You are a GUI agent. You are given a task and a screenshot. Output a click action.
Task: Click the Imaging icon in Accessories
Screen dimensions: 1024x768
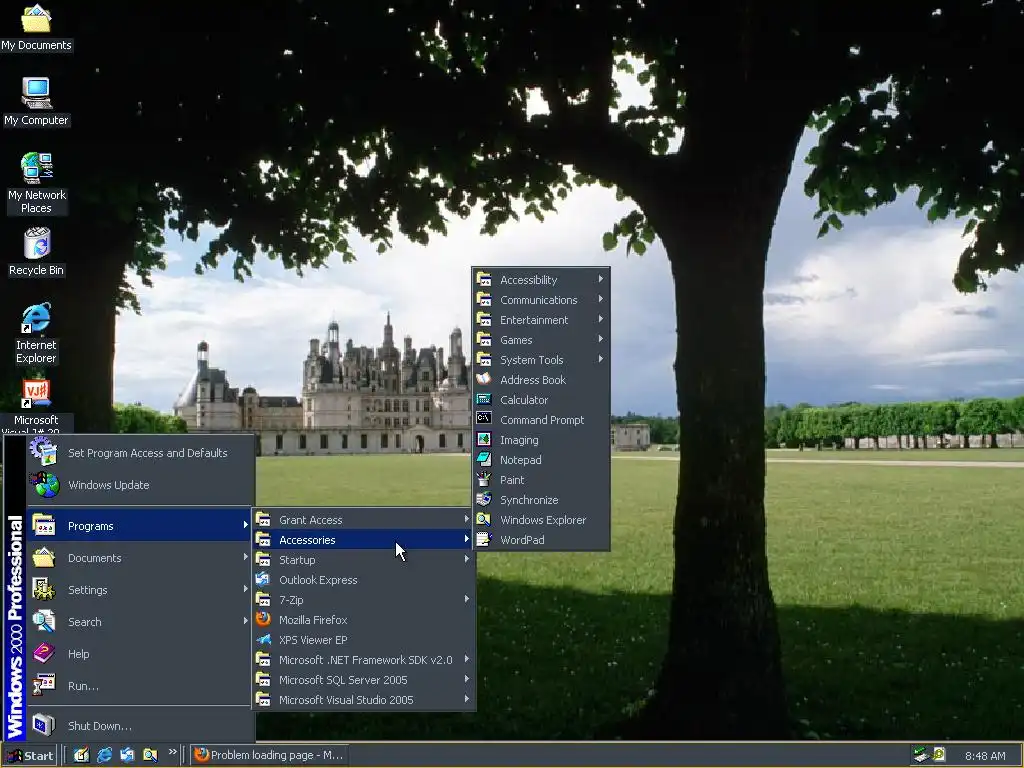pos(484,440)
